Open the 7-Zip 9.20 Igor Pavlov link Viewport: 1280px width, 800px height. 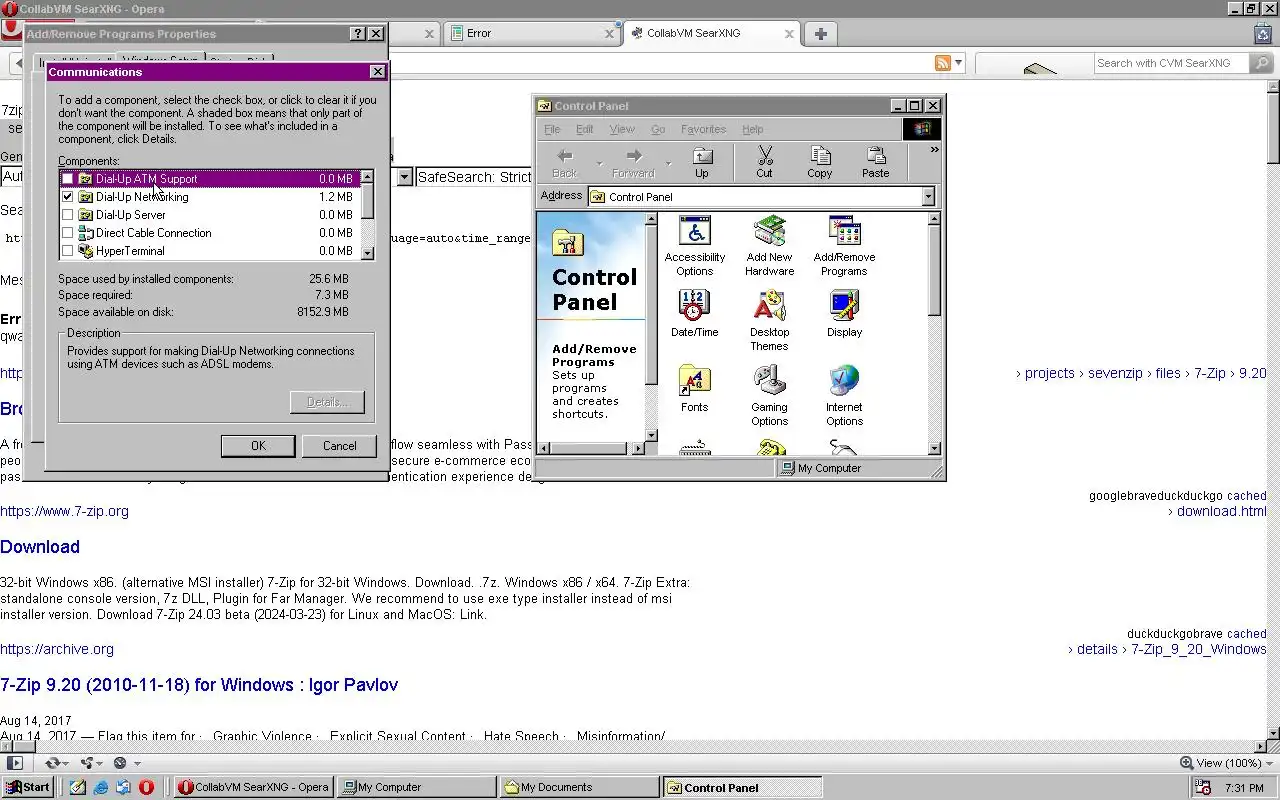point(199,685)
